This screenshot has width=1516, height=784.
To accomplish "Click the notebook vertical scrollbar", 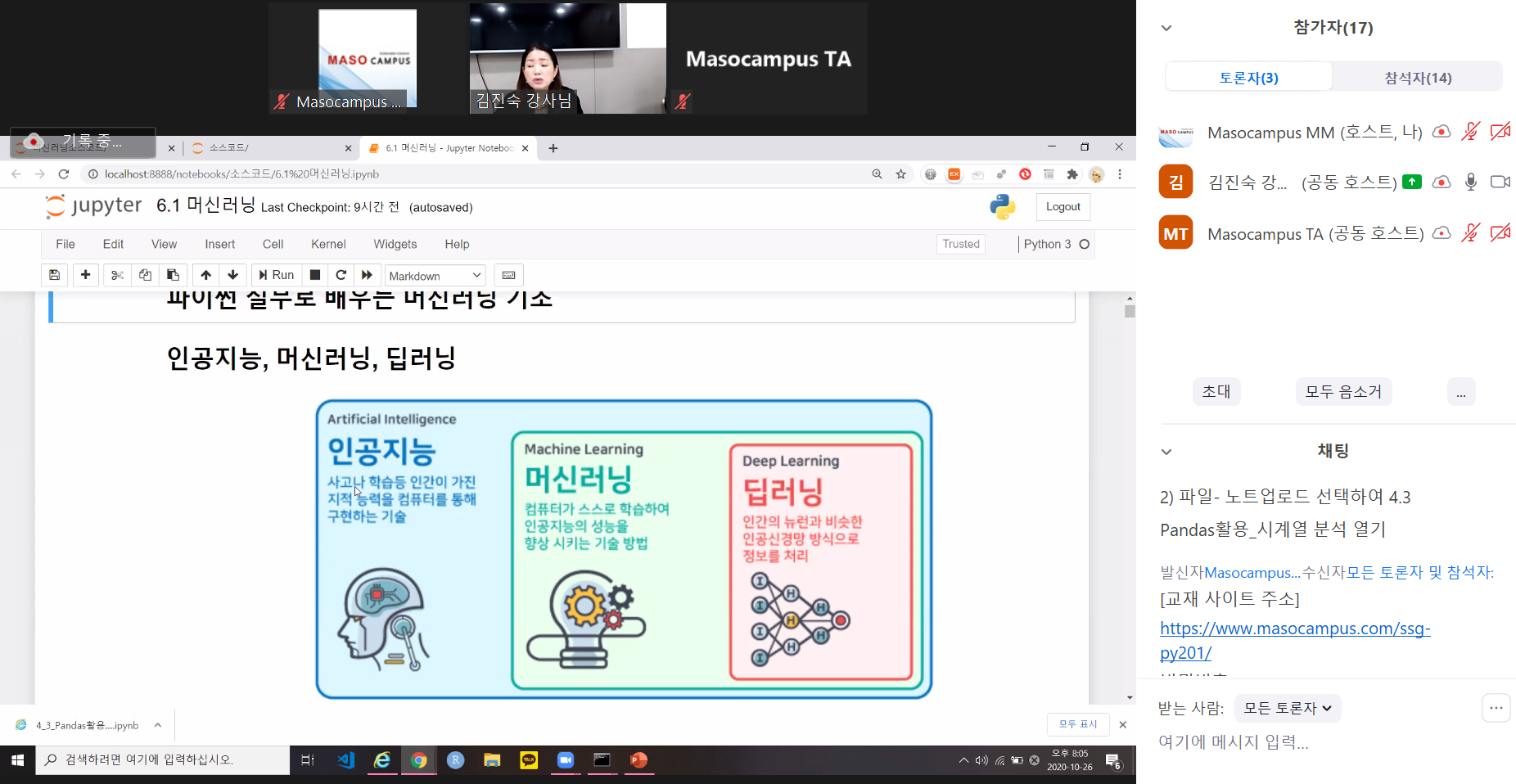I will (1130, 491).
